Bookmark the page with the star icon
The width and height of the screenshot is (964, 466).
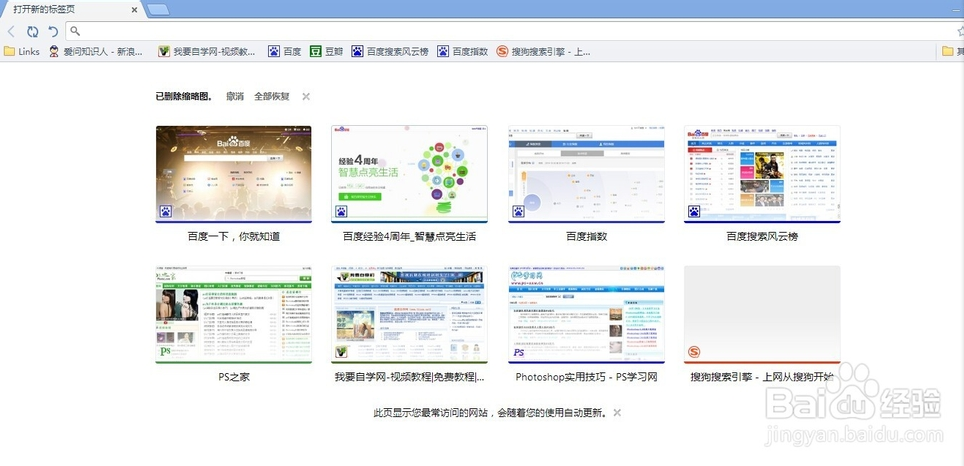pos(960,31)
